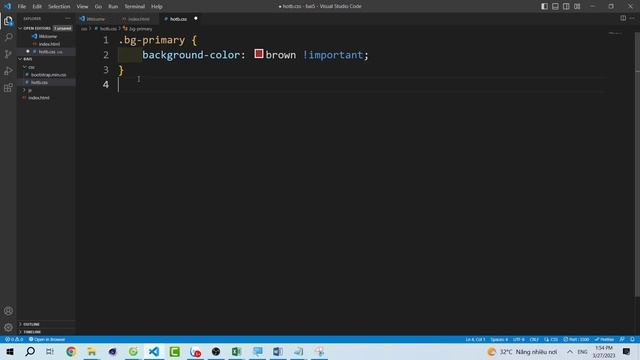Image resolution: width=640 pixels, height=360 pixels.
Task: Open the Go menu
Action: tap(98, 7)
